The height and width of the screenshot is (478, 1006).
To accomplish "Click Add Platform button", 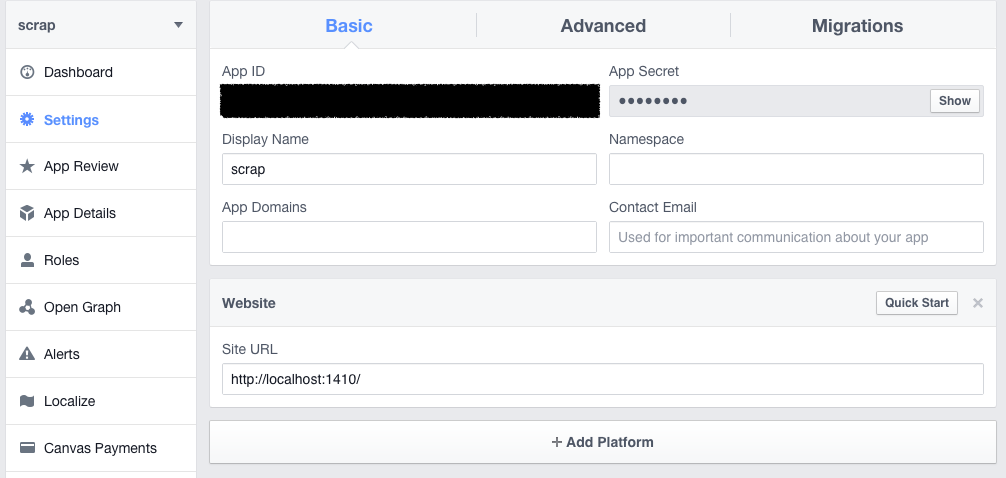I will pos(603,442).
